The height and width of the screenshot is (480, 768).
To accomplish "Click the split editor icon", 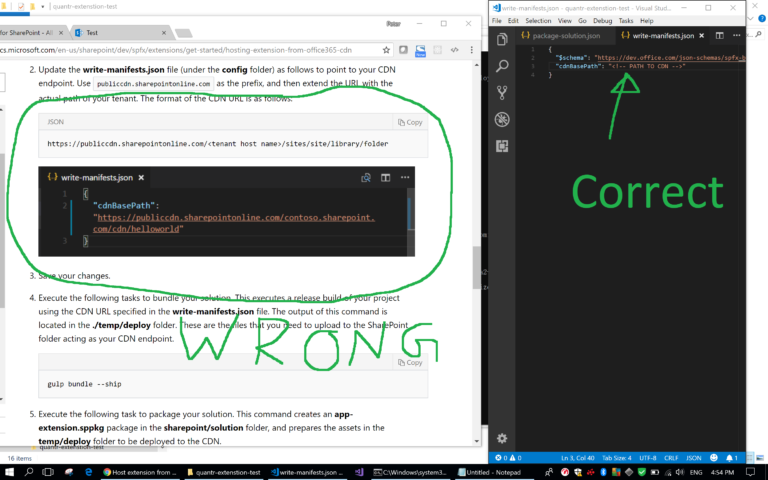I will 720,35.
